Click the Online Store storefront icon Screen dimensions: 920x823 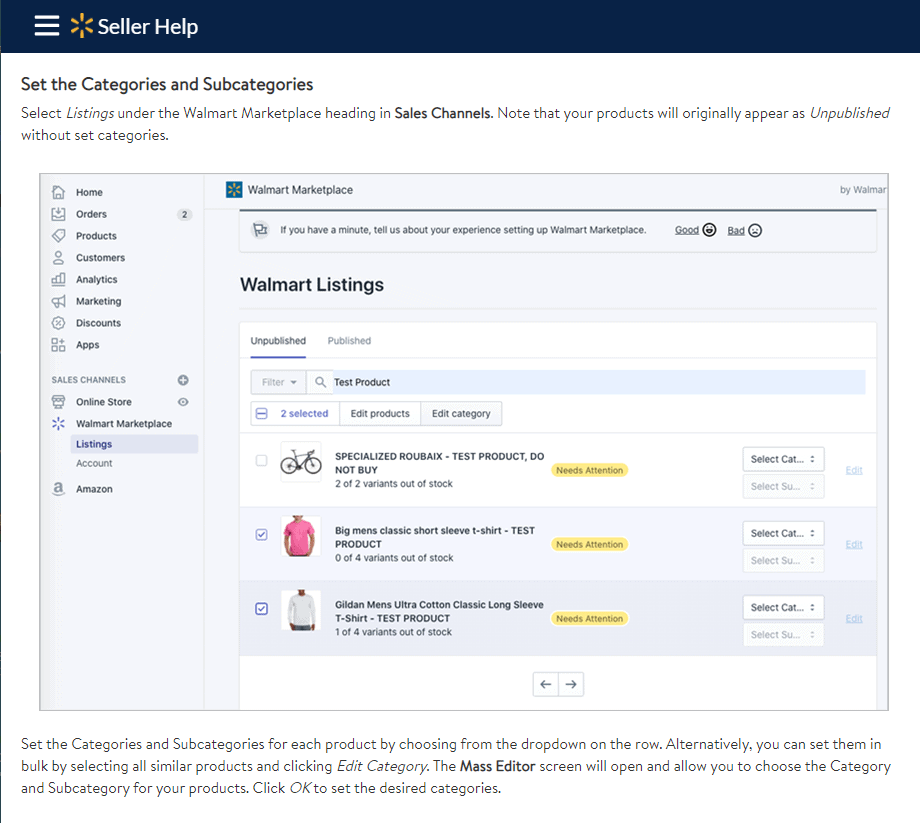tap(58, 402)
